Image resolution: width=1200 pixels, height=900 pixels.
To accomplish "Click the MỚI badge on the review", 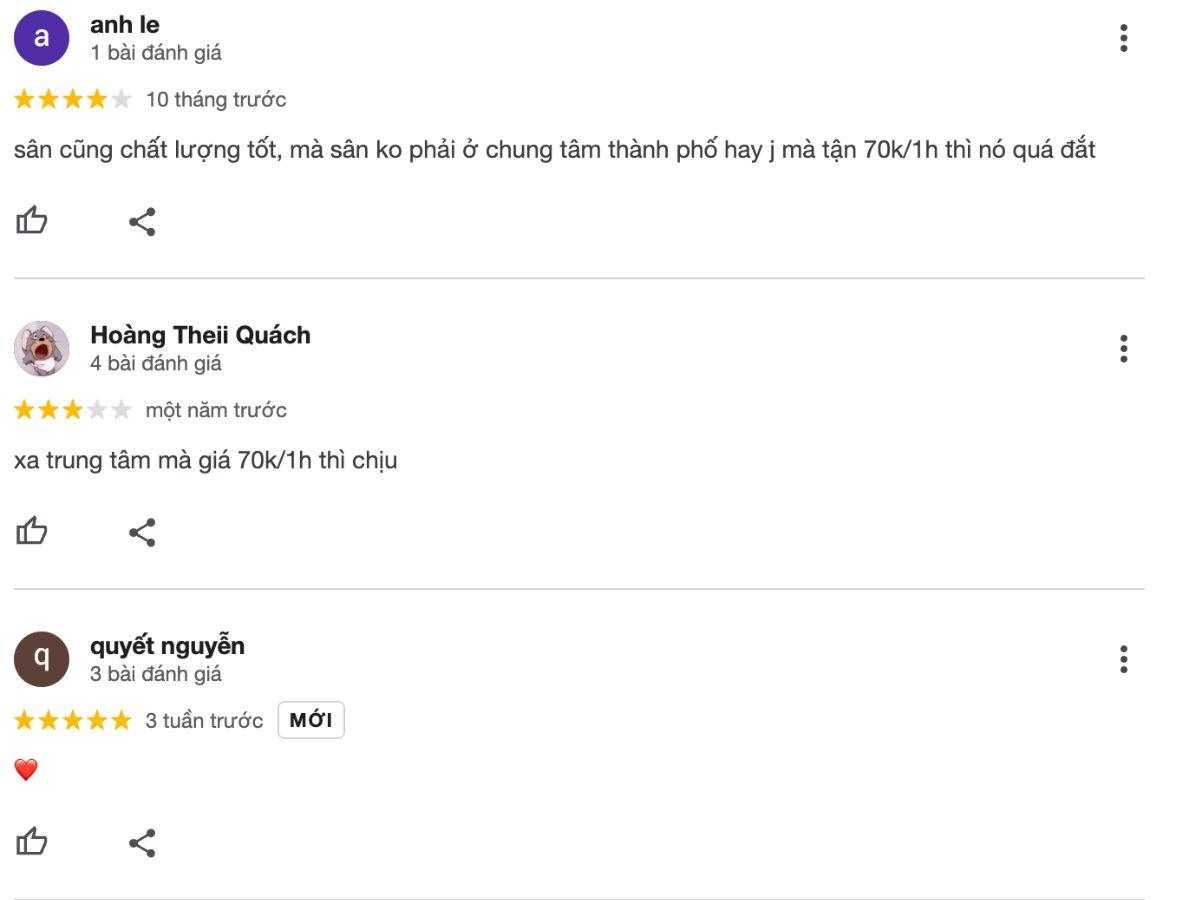I will click(x=311, y=721).
